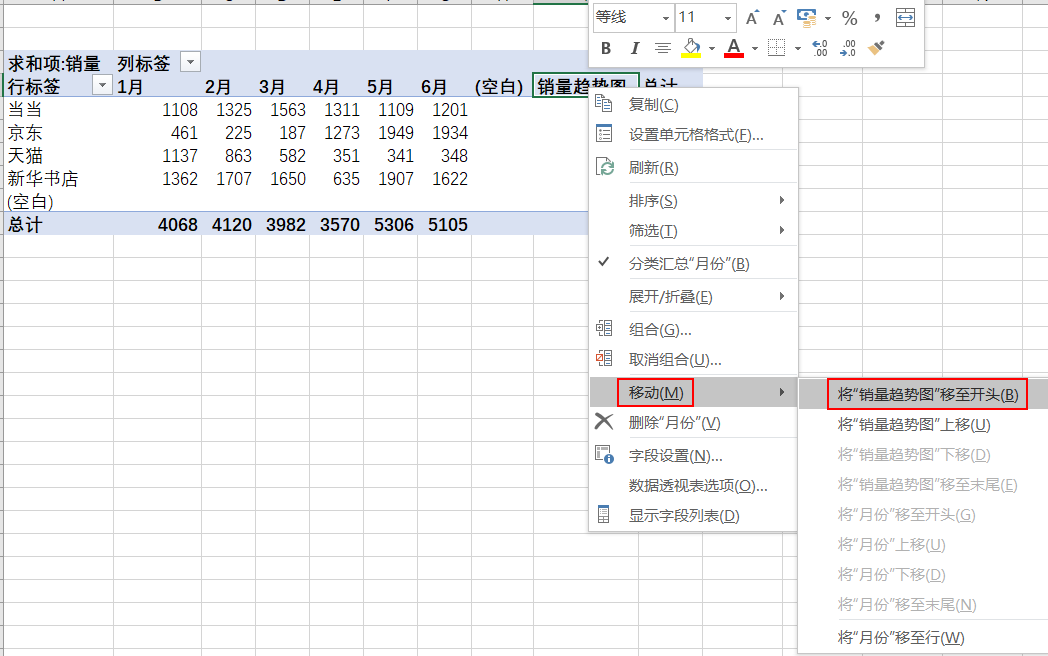Choose 将"销量趋势图"移至开头(B)

pos(927,395)
